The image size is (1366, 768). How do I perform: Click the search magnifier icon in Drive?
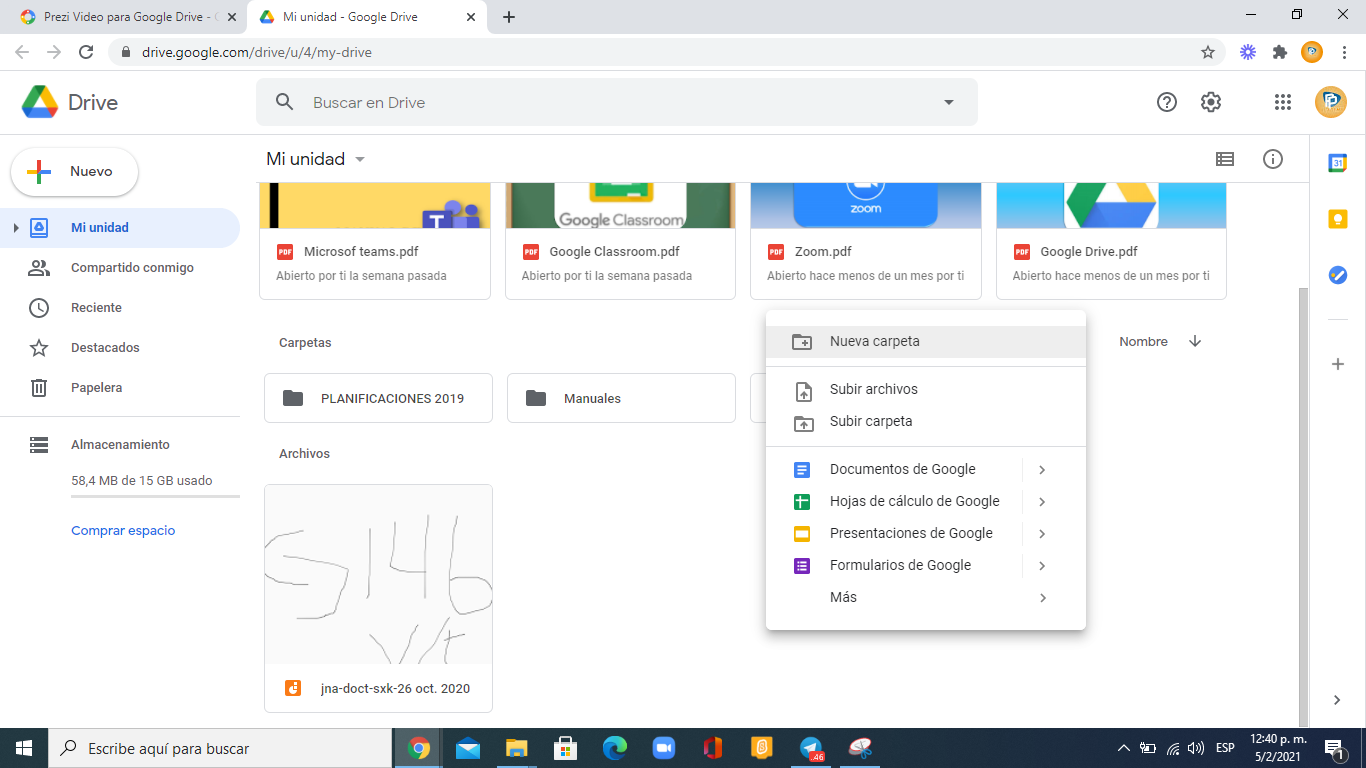coord(285,102)
